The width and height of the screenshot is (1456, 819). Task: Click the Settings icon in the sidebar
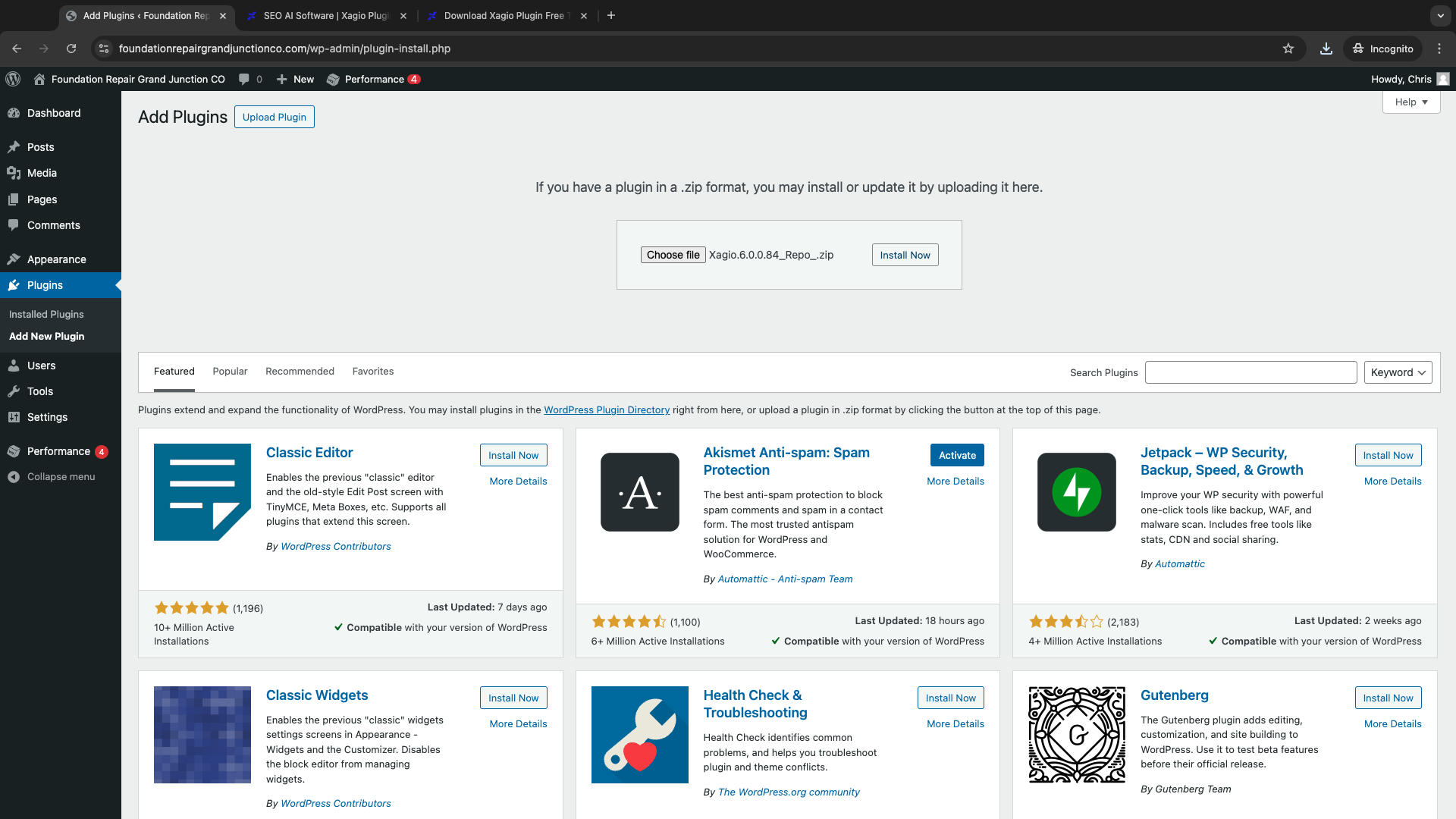14,417
